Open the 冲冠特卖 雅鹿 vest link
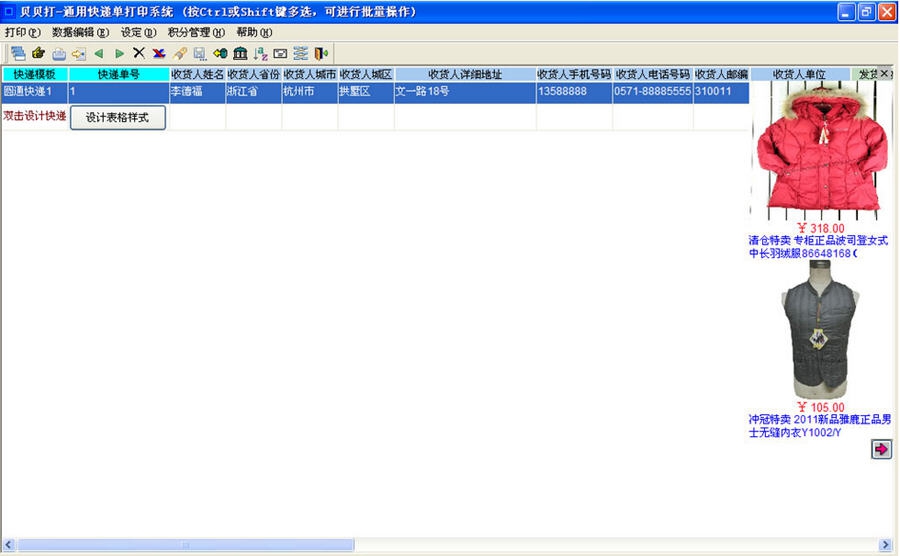900x556 pixels. (820, 426)
